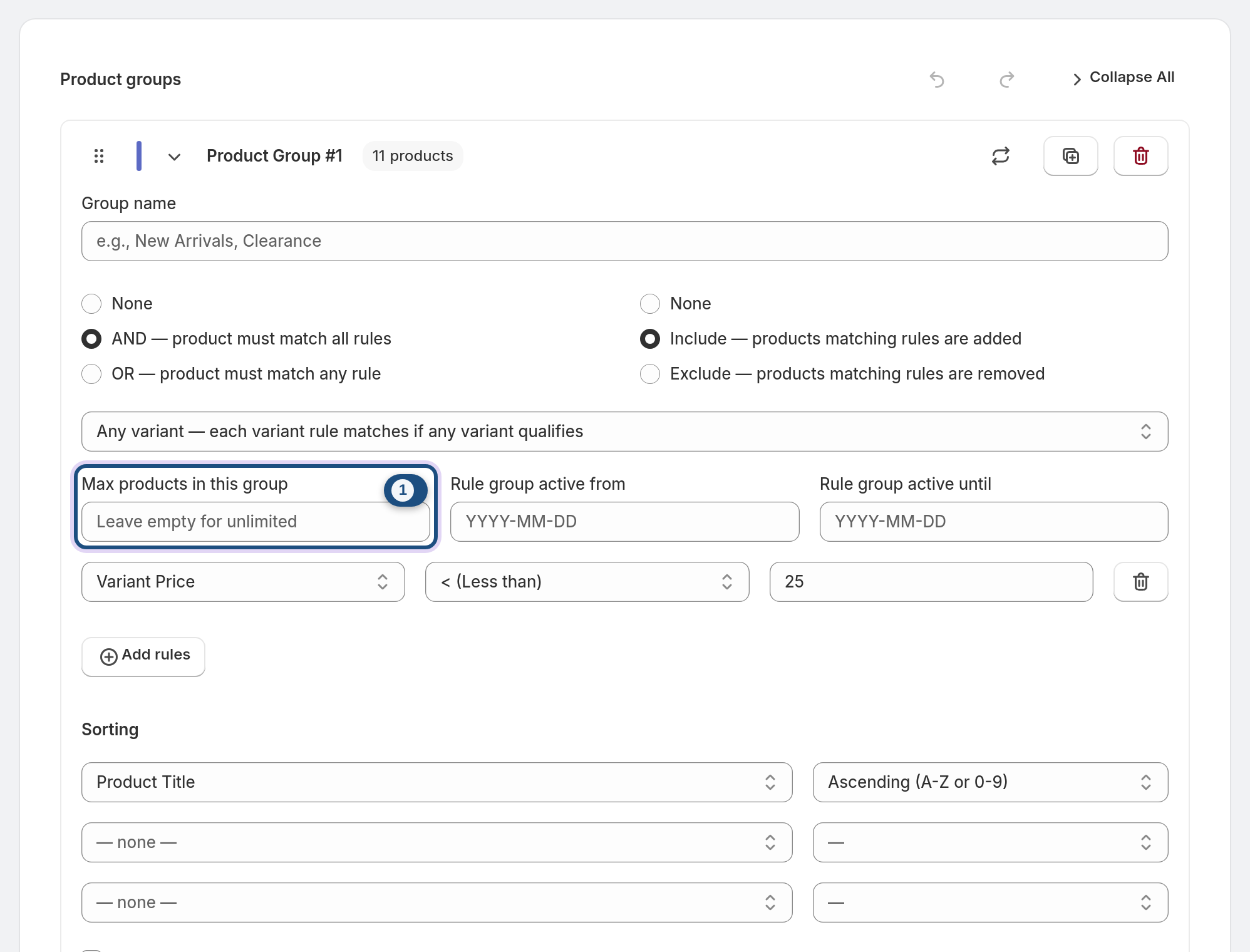
Task: Open the third sort direction dropdown
Action: point(991,903)
